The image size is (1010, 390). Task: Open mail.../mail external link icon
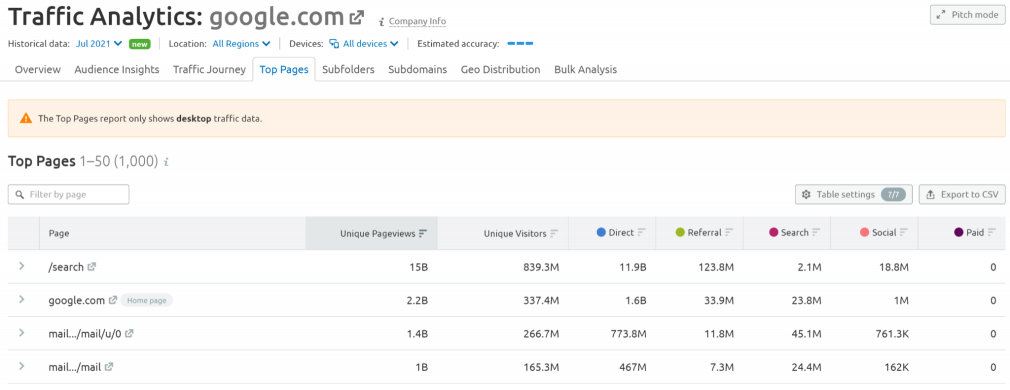click(109, 367)
